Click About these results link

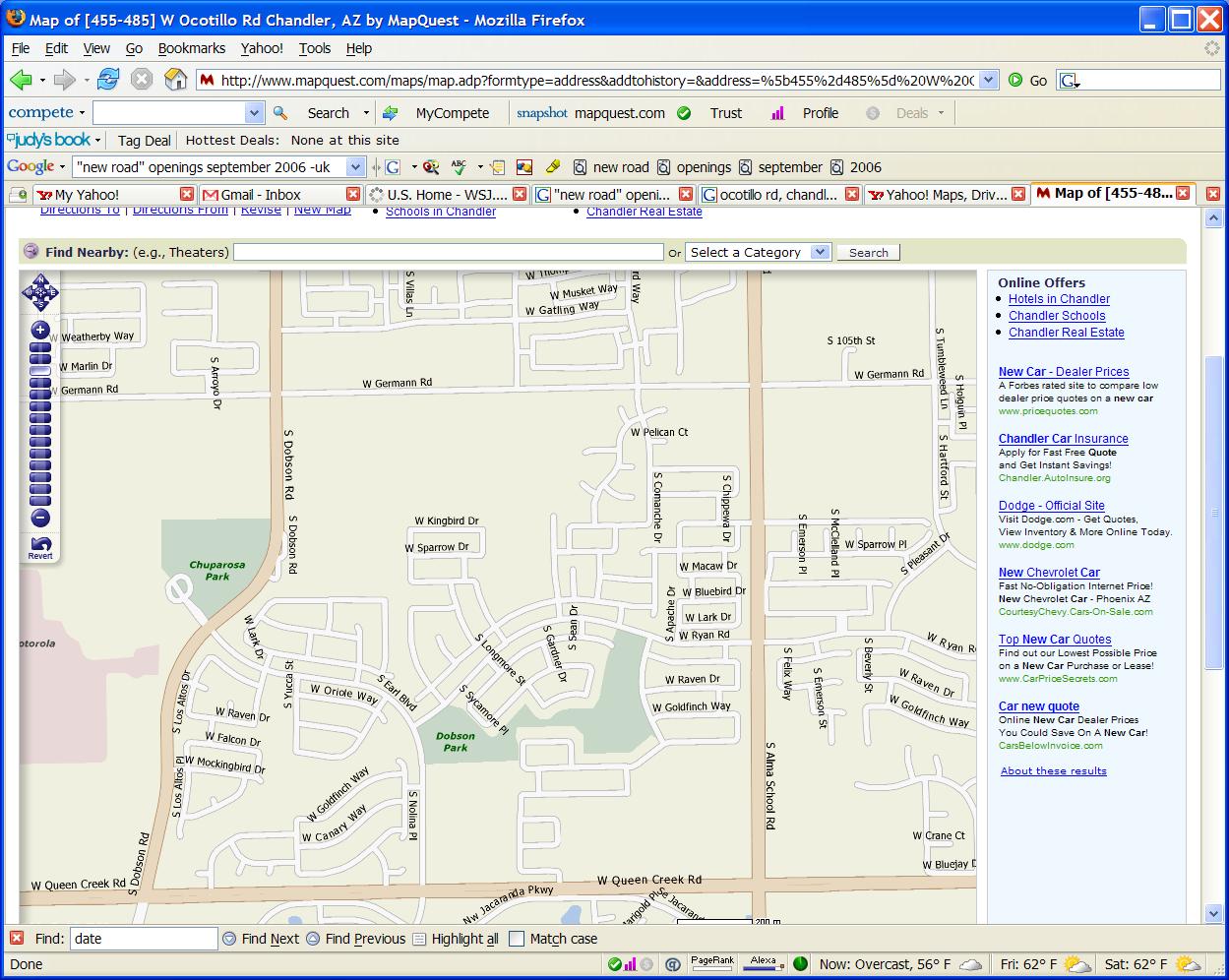pos(1054,771)
